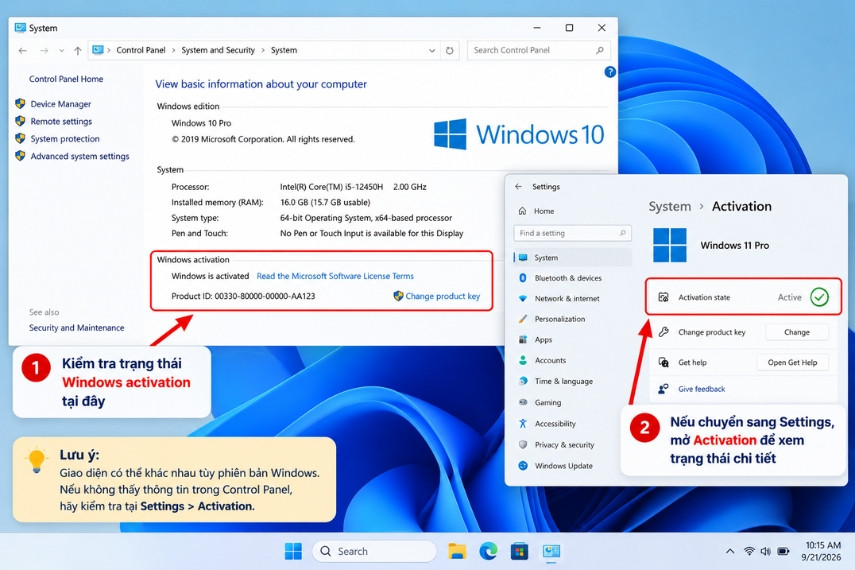The image size is (855, 570).
Task: Open Advanced system settings
Action: [x=80, y=156]
